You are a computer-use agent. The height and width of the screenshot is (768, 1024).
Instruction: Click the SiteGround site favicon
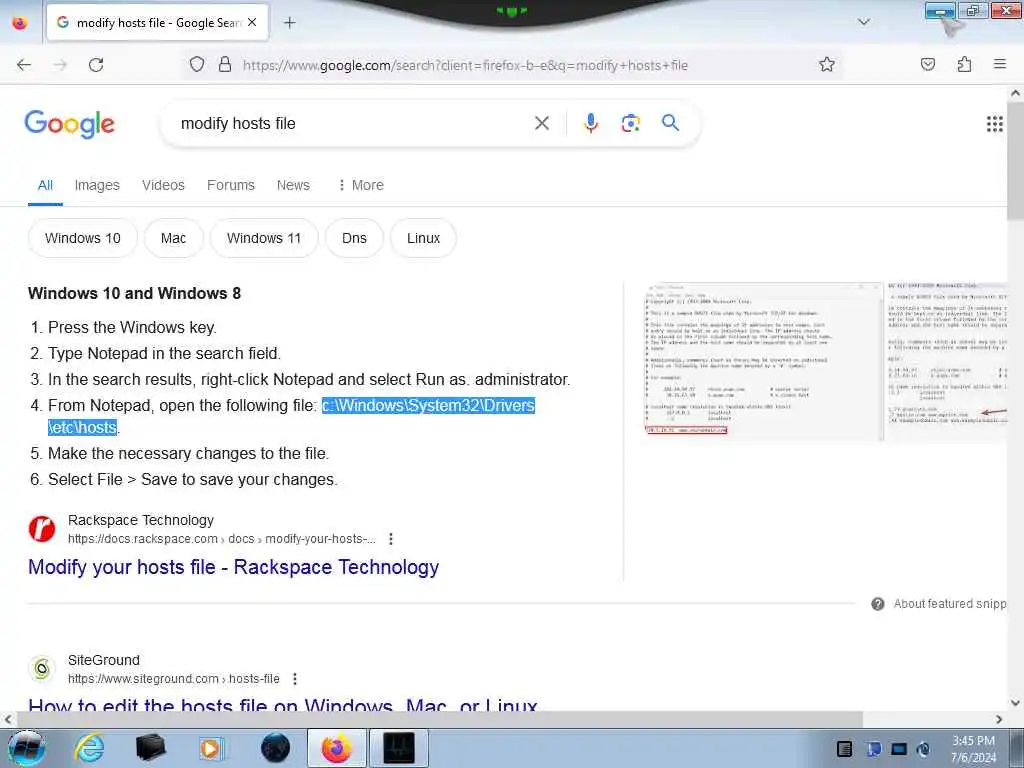point(42,669)
